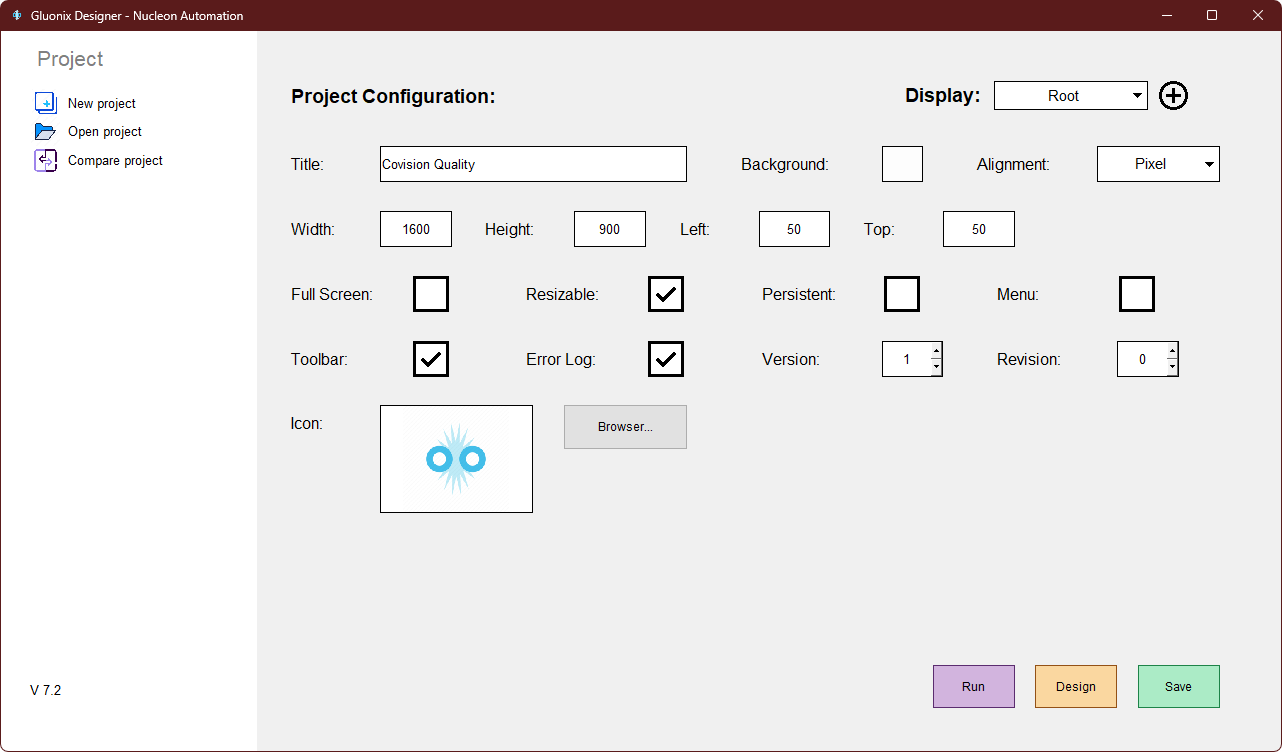Click the Revision number field
1282x752 pixels.
pos(1142,359)
